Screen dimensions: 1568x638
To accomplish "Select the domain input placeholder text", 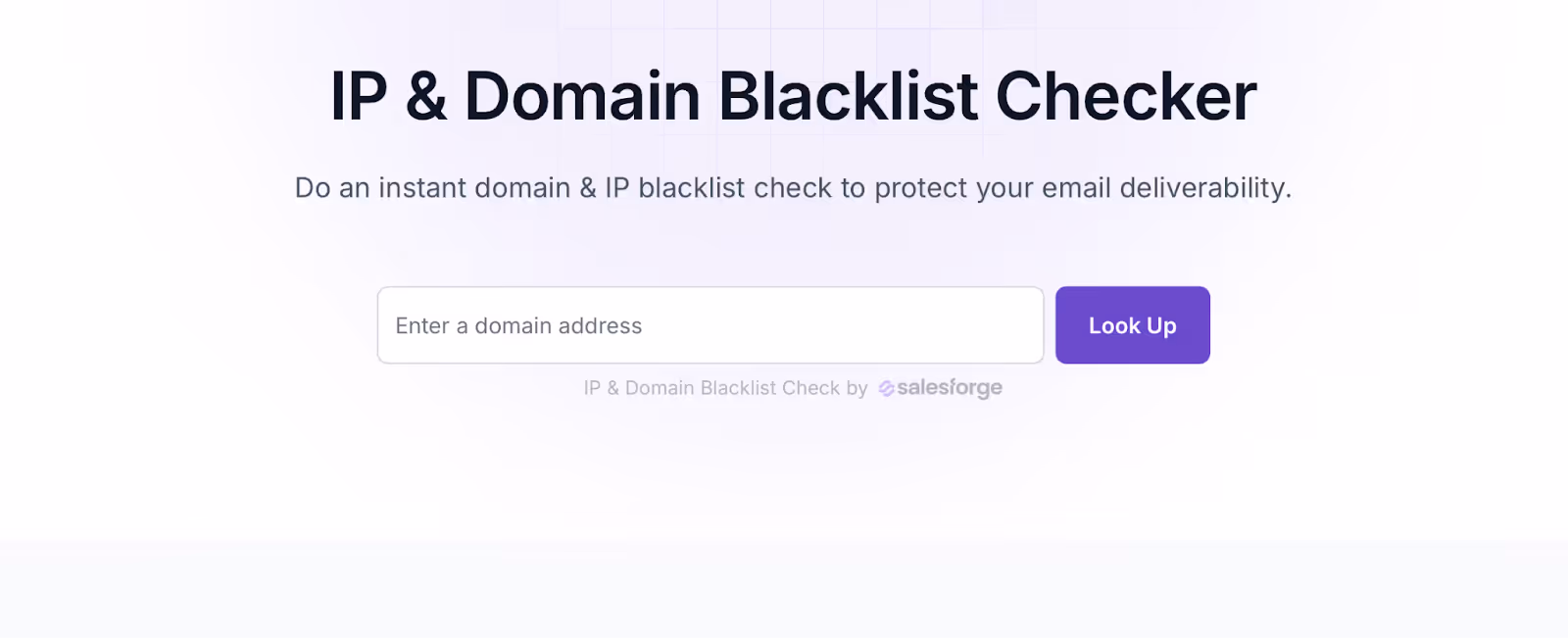I will [517, 324].
